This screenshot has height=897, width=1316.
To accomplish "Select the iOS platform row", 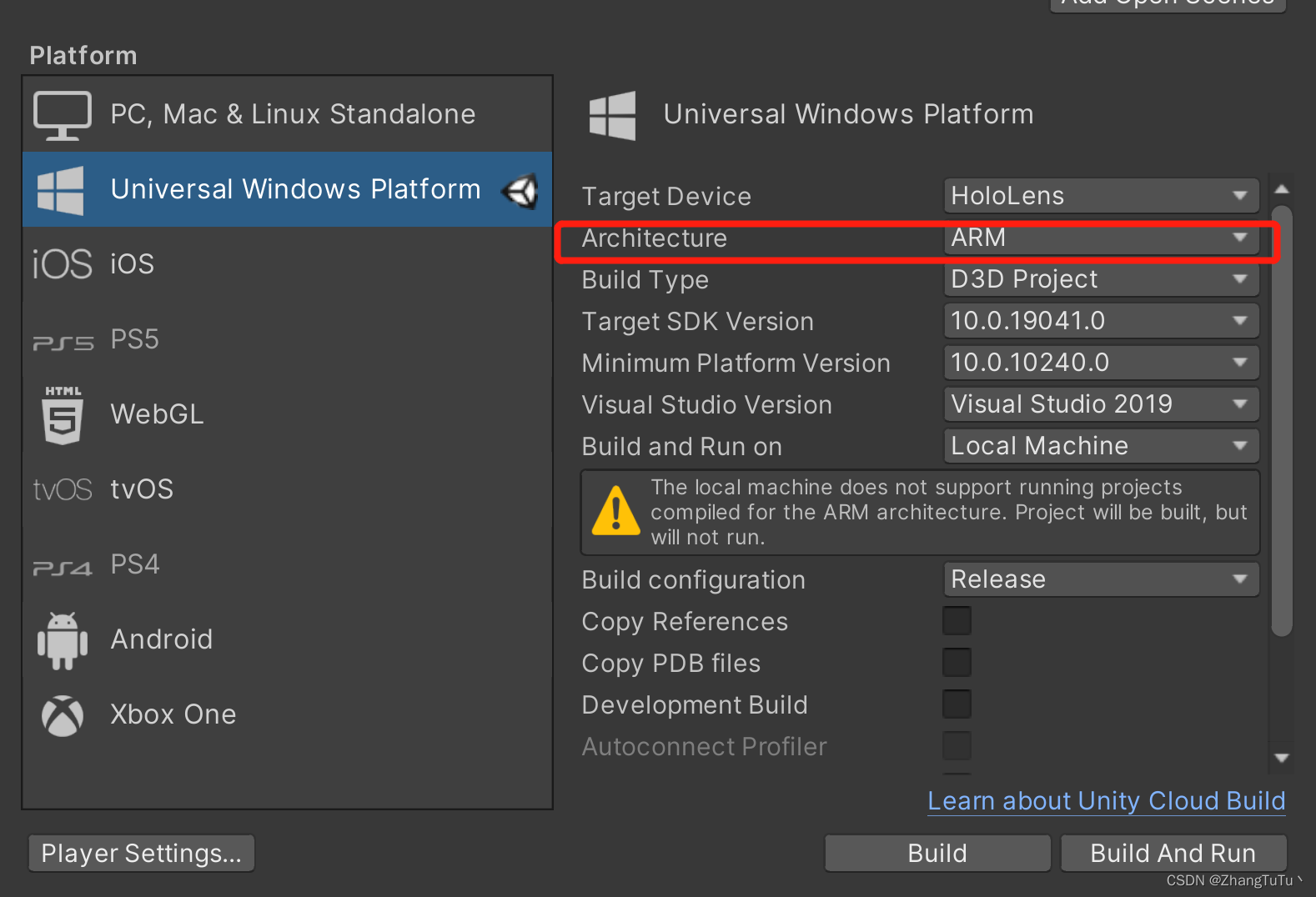I will 288,264.
